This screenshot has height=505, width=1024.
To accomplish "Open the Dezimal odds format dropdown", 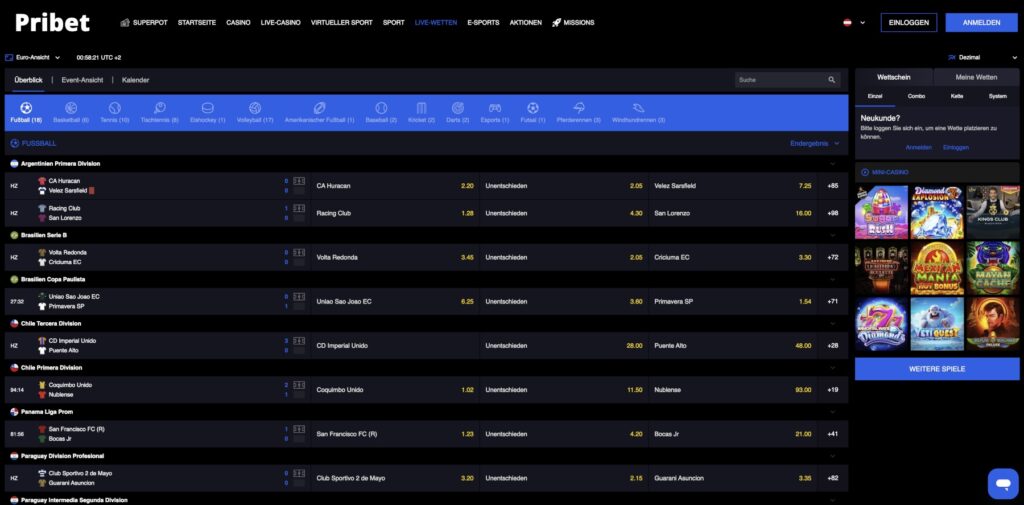I will pos(982,57).
